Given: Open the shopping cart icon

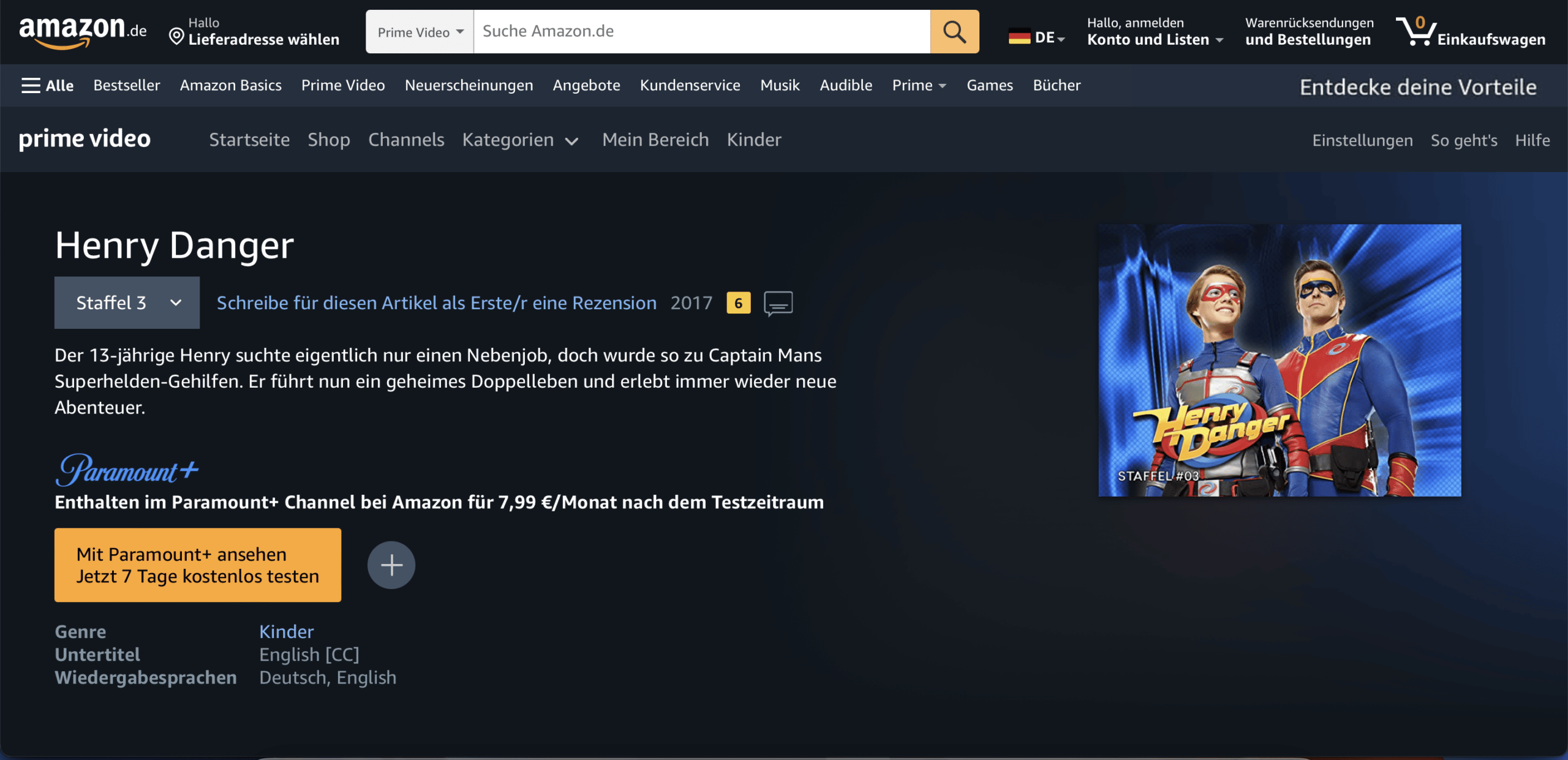Looking at the screenshot, I should point(1415,31).
